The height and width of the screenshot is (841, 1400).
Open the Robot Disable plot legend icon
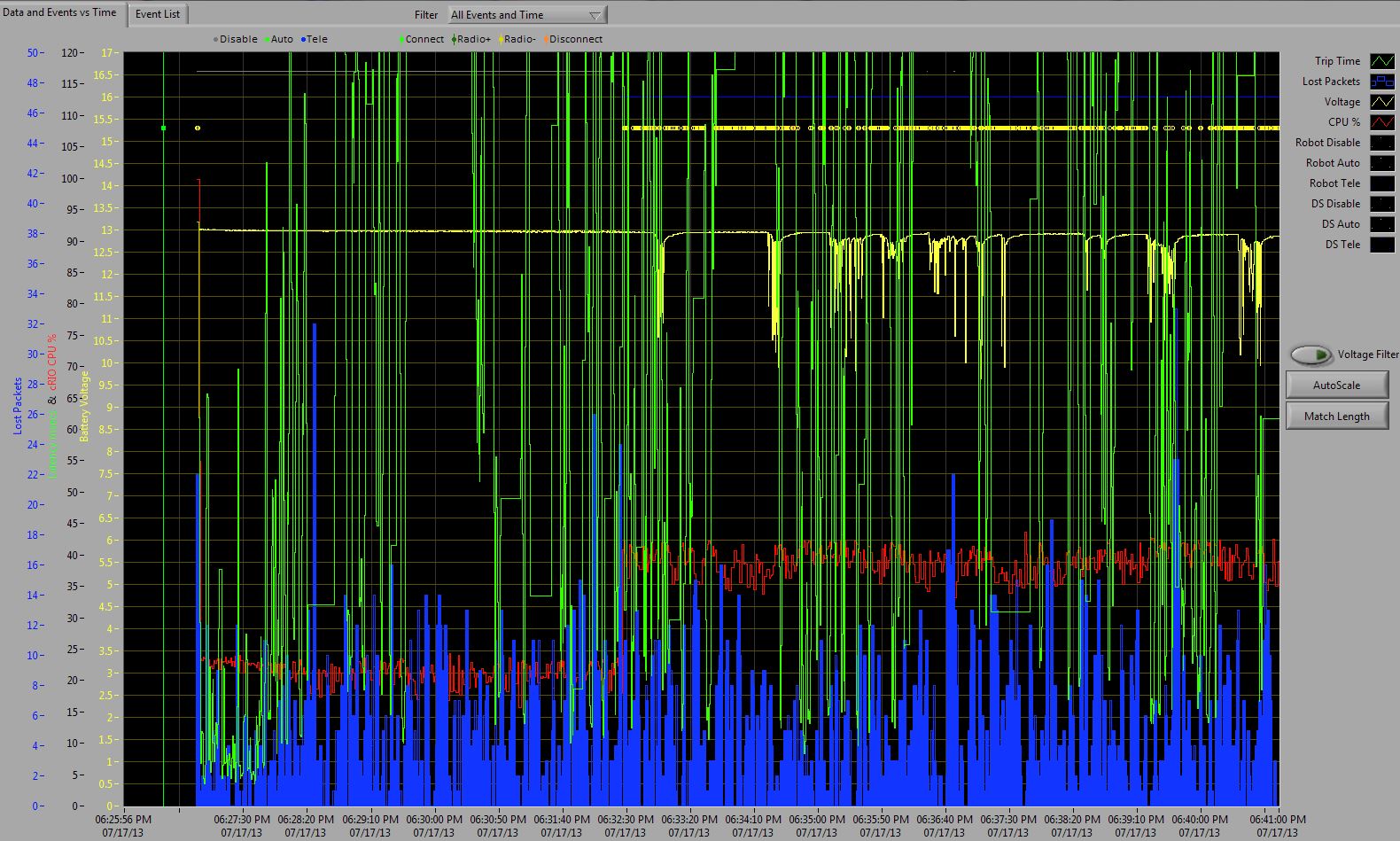coord(1382,143)
